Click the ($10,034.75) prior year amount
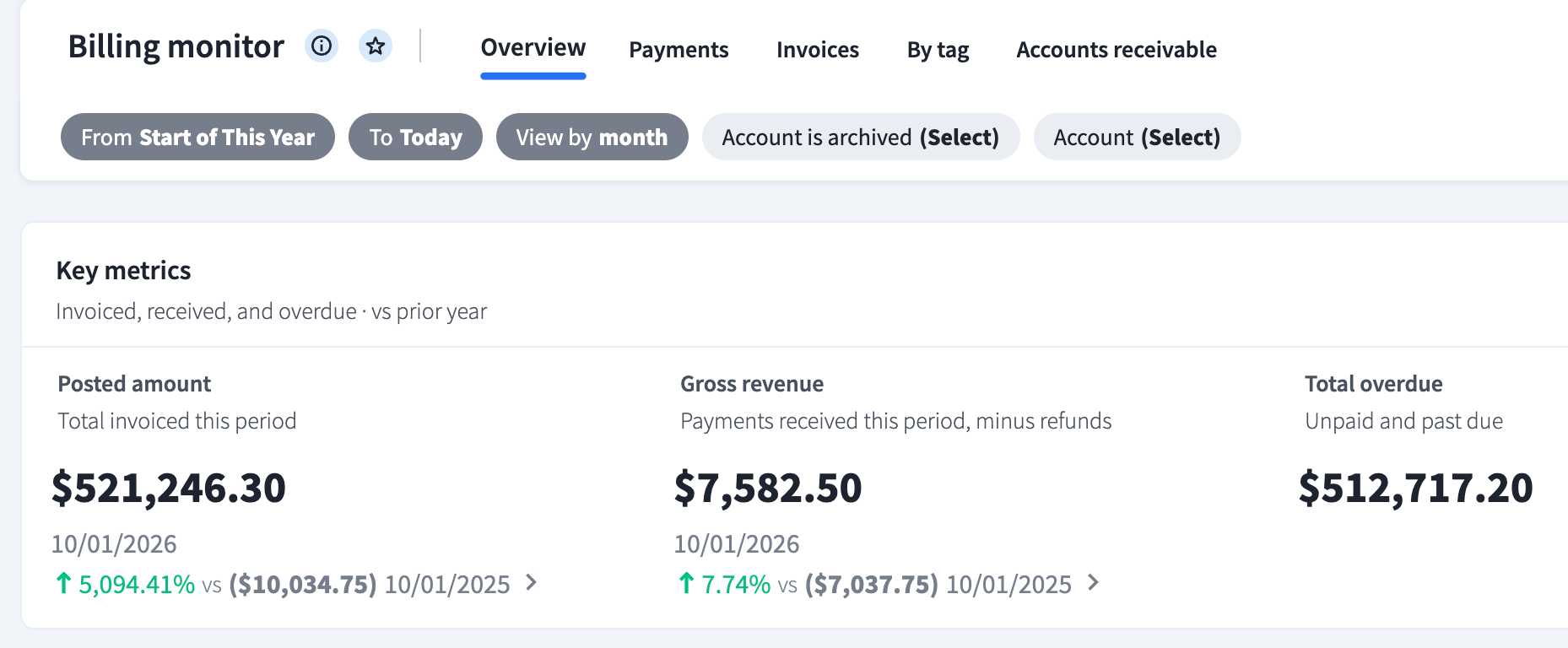 pyautogui.click(x=303, y=584)
